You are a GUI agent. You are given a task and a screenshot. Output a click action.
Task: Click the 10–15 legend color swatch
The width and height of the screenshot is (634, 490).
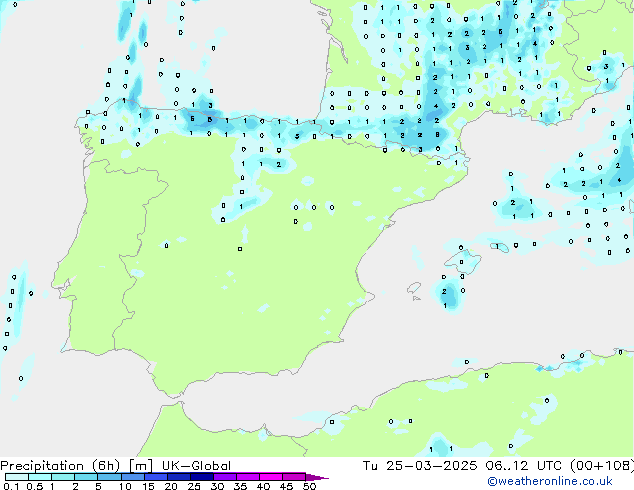[x=132, y=477]
